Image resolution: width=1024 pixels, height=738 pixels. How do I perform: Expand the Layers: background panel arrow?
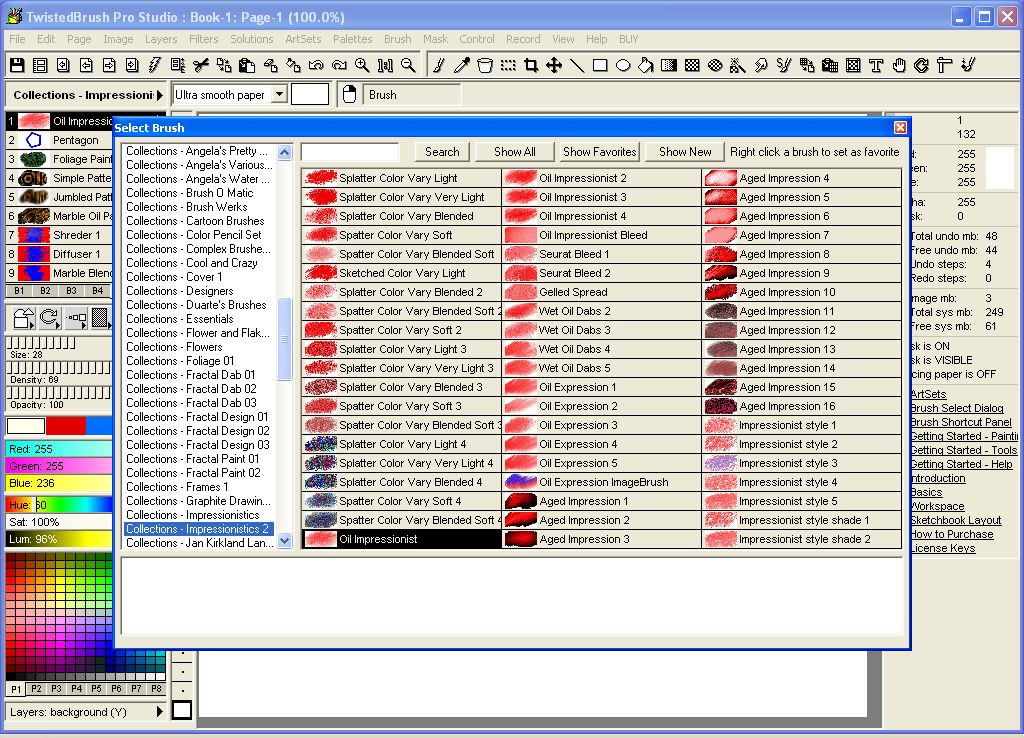(159, 712)
